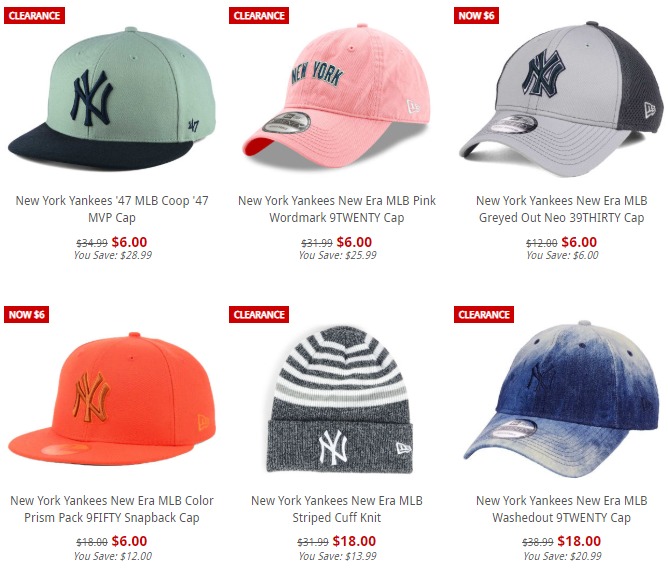This screenshot has height=568, width=668.
Task: Open the Striped Cuff Knit beanie image
Action: (x=340, y=399)
